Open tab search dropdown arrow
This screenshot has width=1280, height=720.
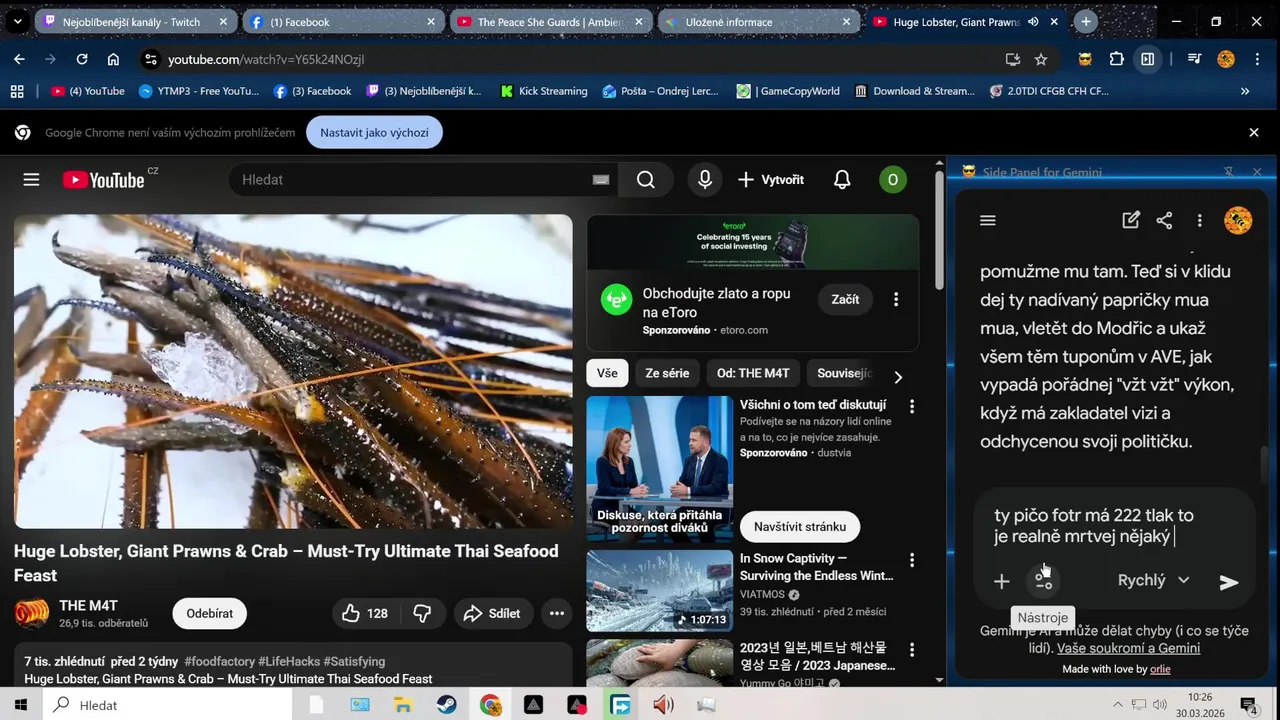click(18, 21)
